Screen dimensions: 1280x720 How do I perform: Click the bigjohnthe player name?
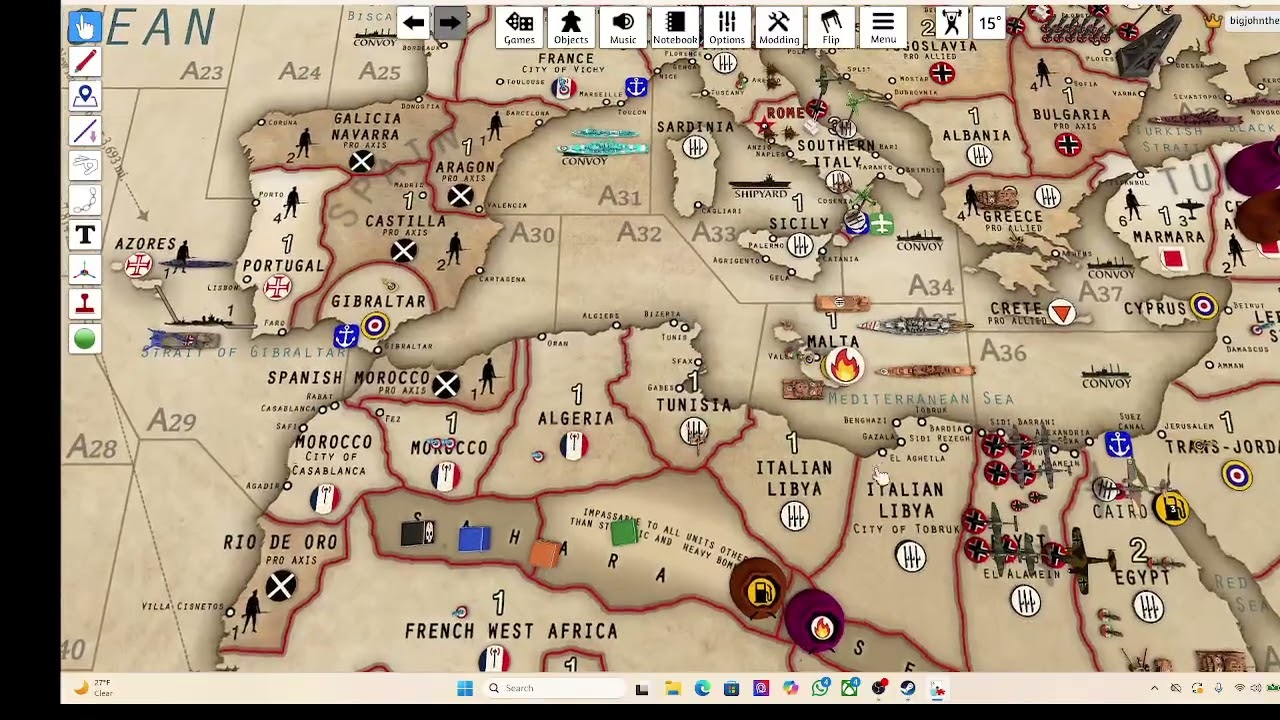click(1253, 21)
